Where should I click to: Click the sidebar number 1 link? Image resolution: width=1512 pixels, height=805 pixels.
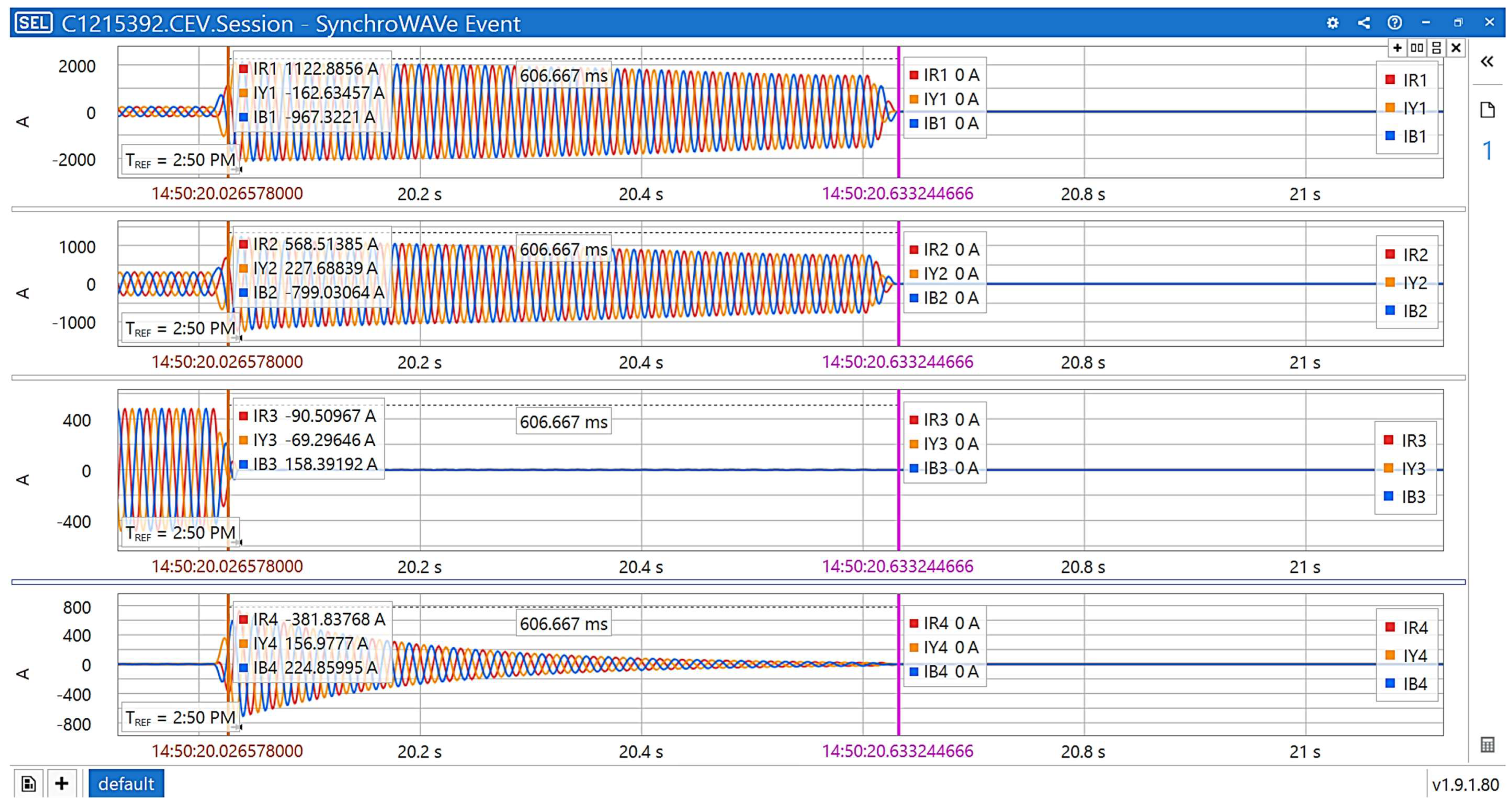click(1487, 151)
